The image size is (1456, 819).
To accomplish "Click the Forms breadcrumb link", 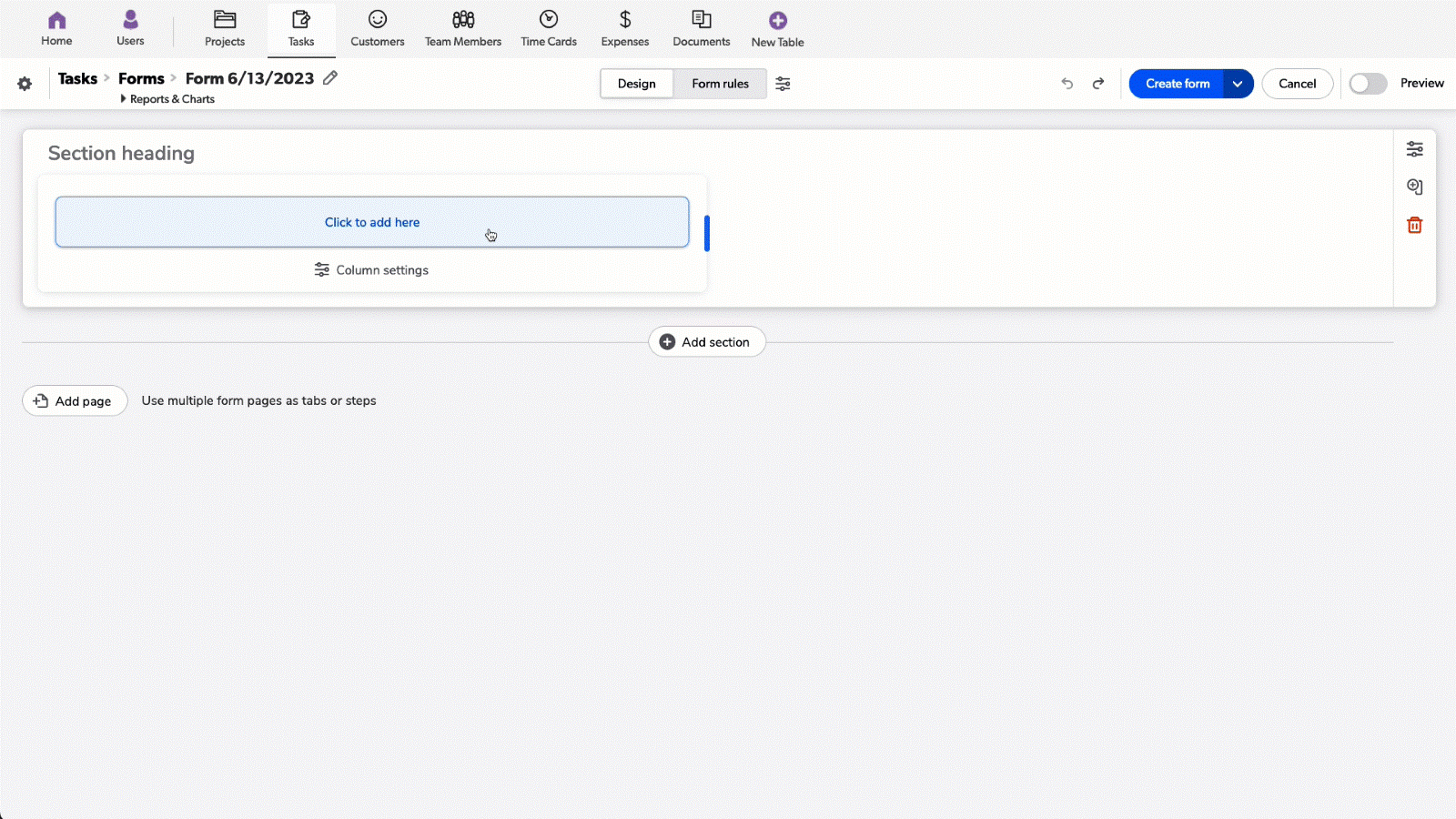I will tap(141, 78).
